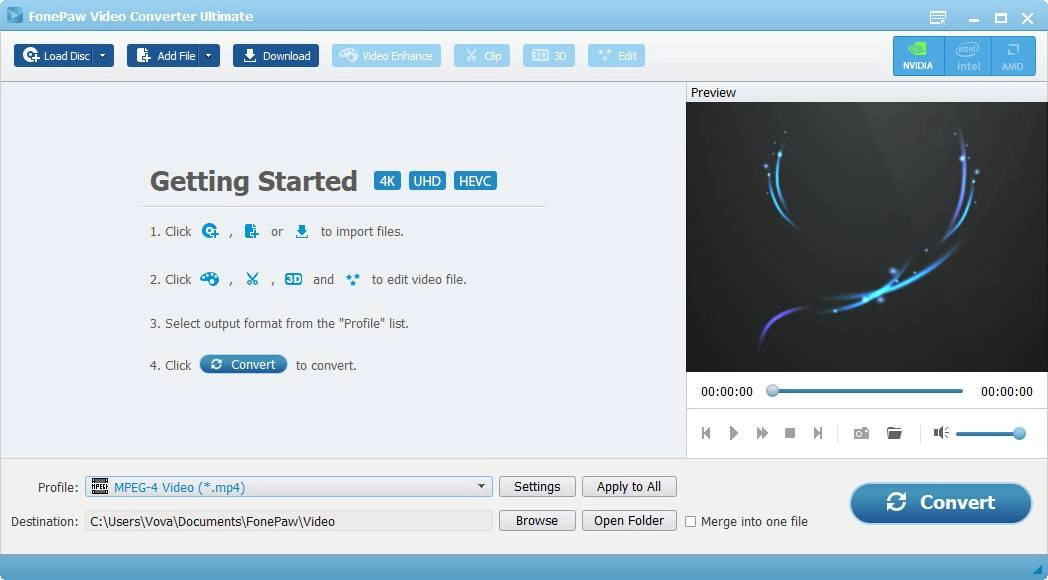The image size is (1048, 580).
Task: Play the preview video
Action: point(733,433)
